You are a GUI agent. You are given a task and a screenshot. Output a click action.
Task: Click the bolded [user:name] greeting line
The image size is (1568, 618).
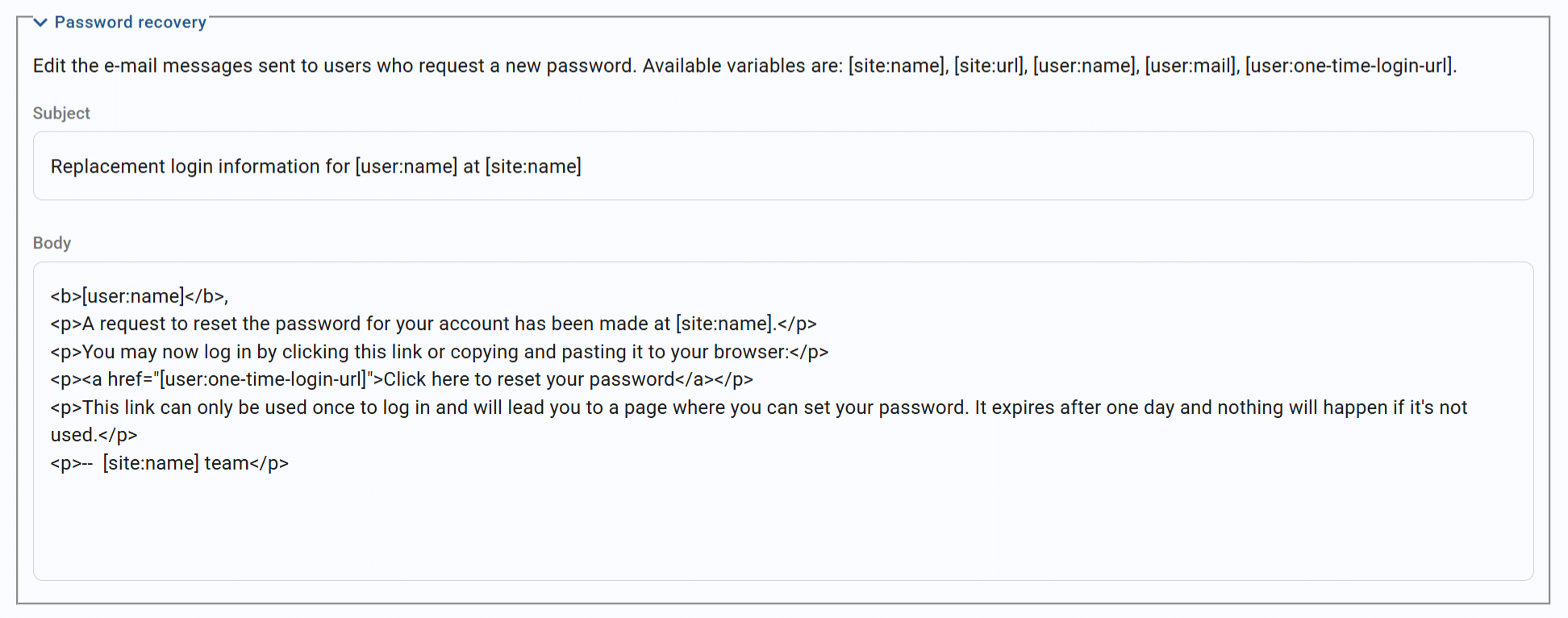137,295
